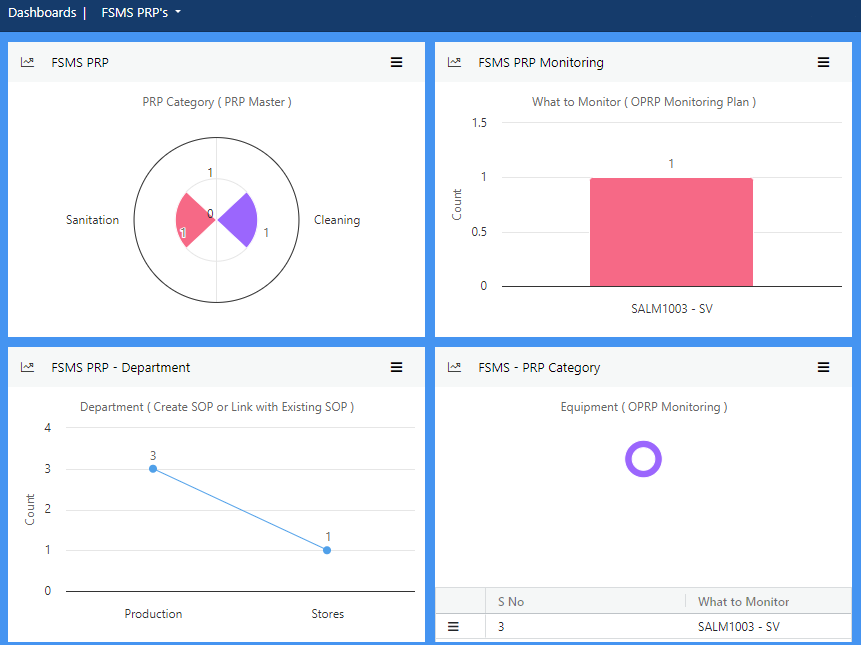Go to the Dashboards link
861x645 pixels.
pos(42,13)
